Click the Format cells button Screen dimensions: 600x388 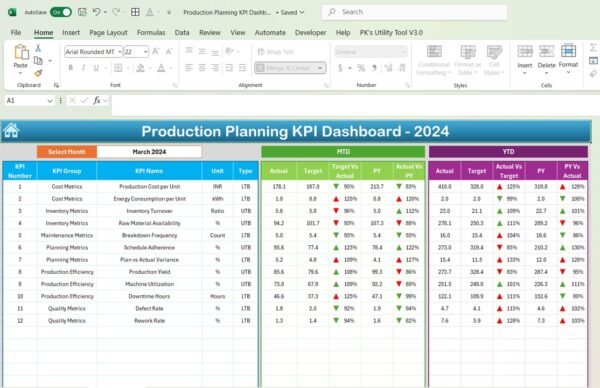point(568,59)
